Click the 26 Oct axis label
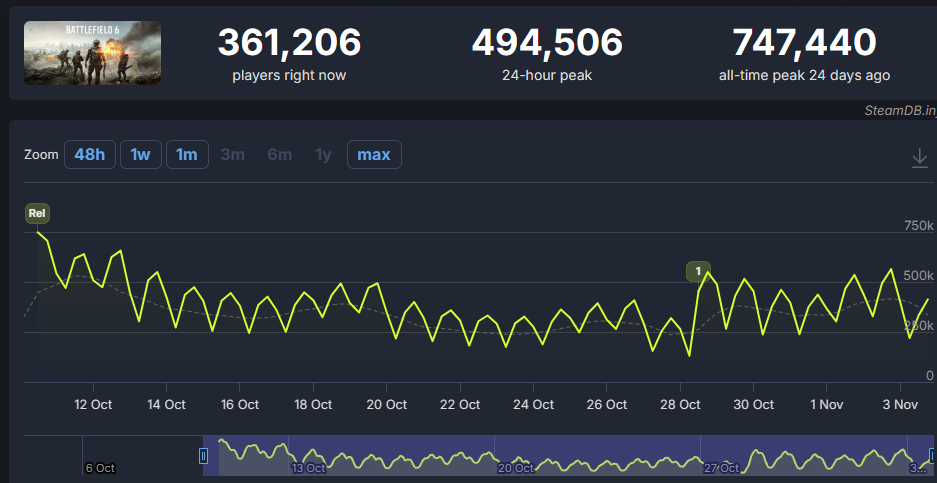This screenshot has width=937, height=483. click(607, 405)
